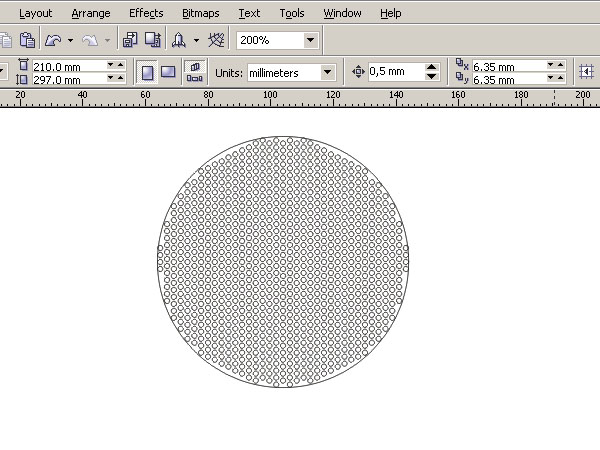Click the greyed-out Redo arrow
Screen dimensions: 600x450
[x=90, y=40]
